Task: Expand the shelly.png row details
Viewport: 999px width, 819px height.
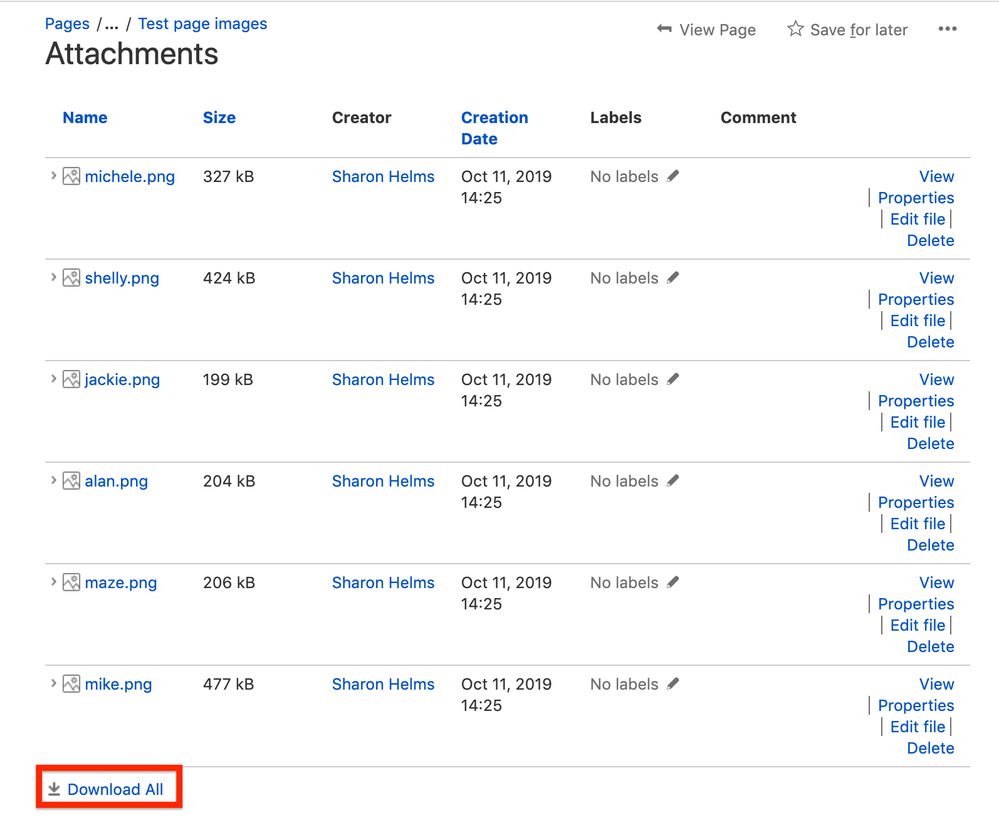Action: (x=54, y=277)
